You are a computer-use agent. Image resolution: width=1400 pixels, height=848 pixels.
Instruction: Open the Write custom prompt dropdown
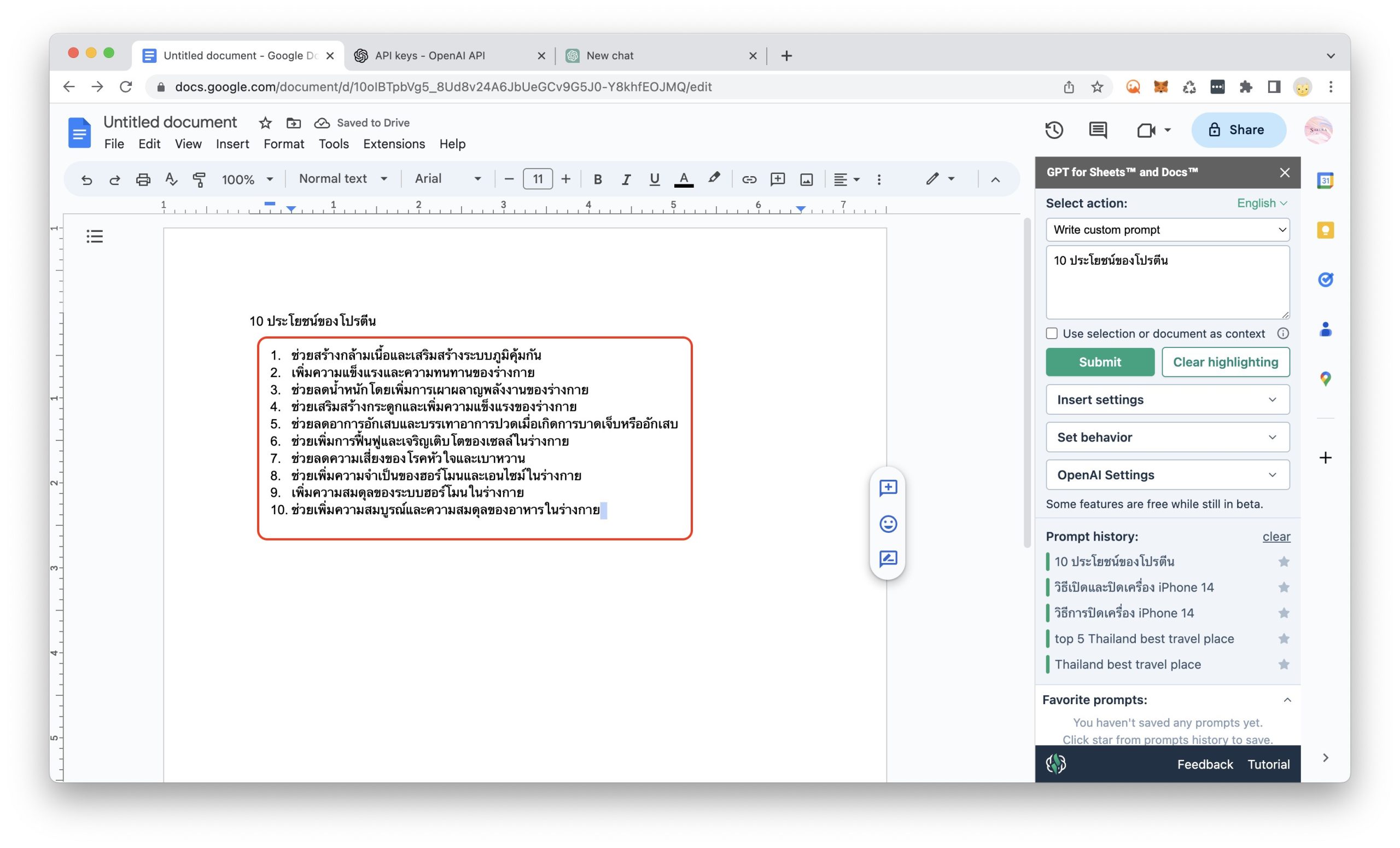pos(1167,230)
